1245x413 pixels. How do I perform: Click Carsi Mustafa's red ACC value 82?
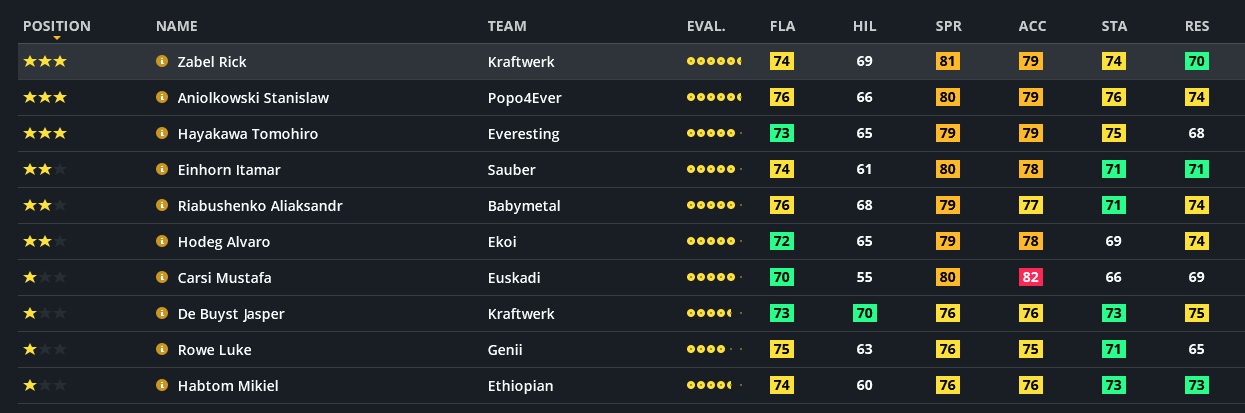pos(1031,277)
